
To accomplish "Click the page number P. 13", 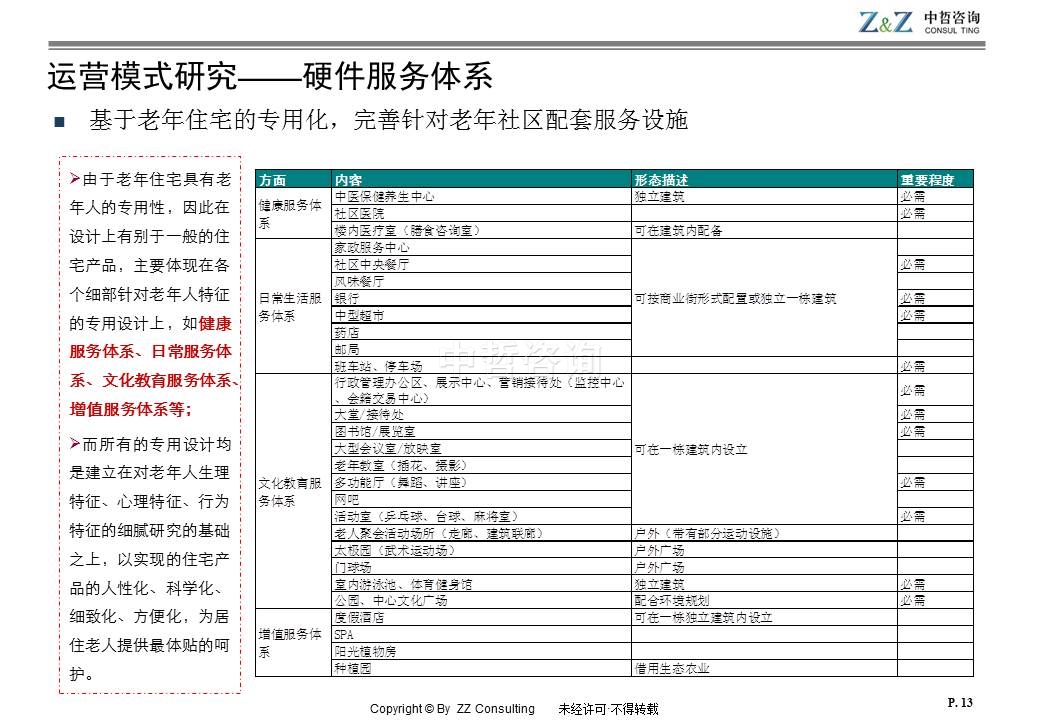I will [x=958, y=704].
